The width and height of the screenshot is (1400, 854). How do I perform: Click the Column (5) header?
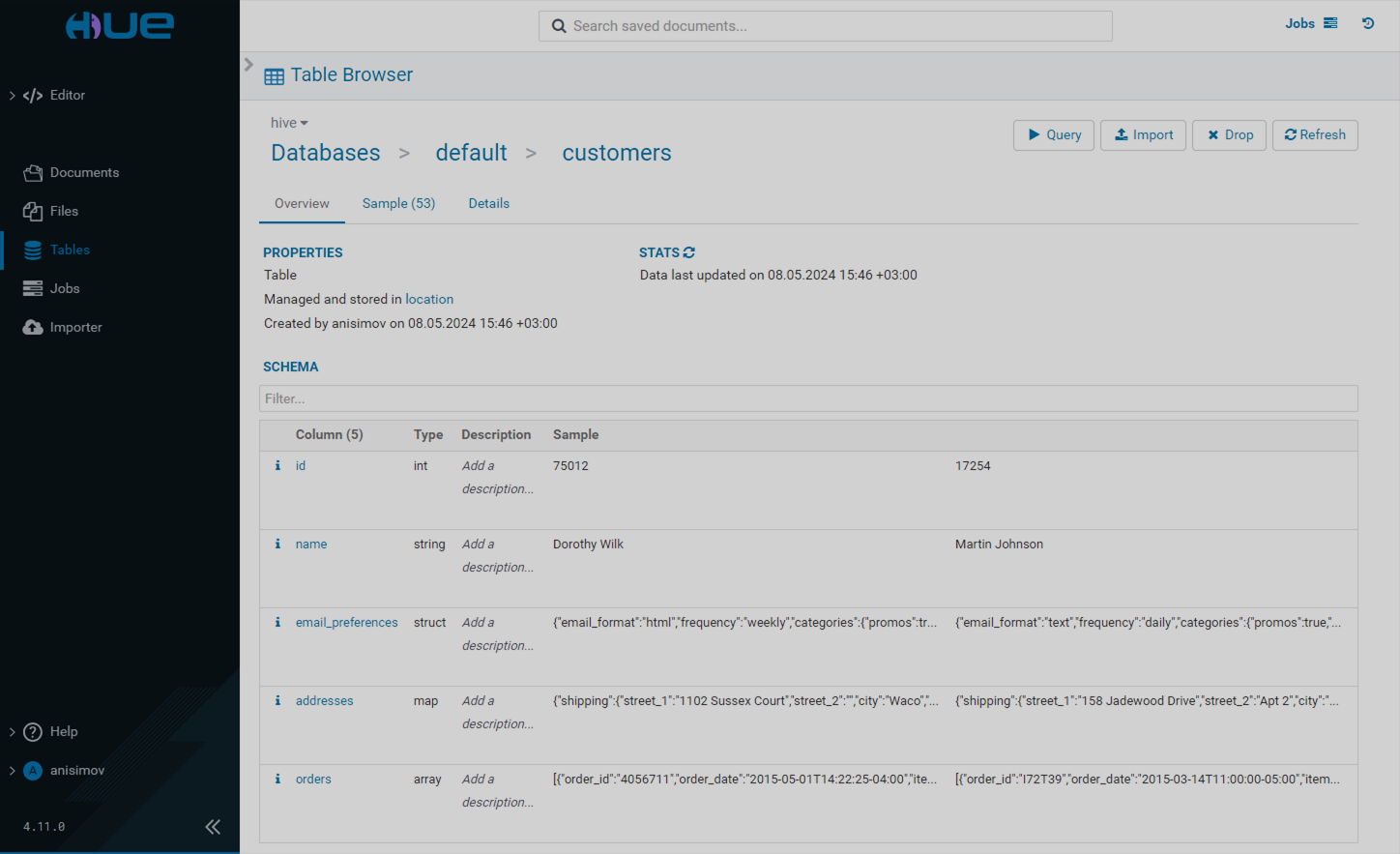[329, 435]
